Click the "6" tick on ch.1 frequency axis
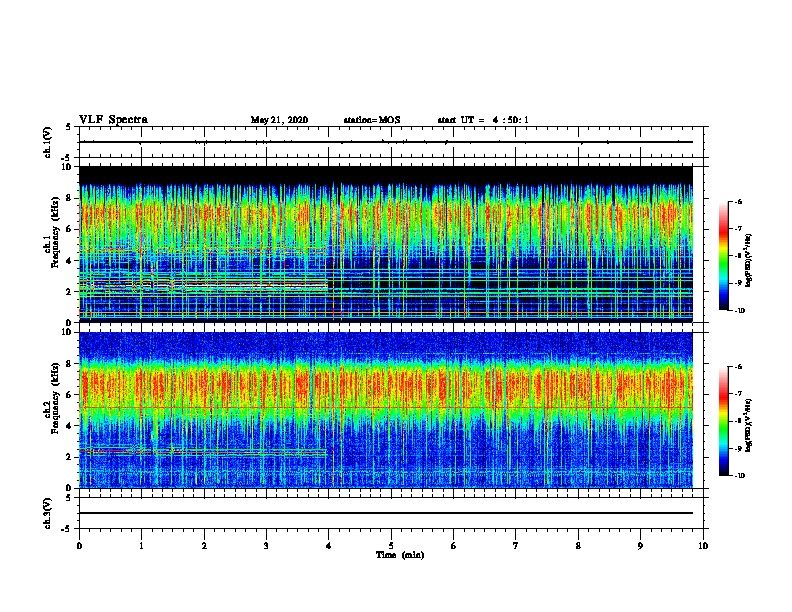 [x=69, y=229]
